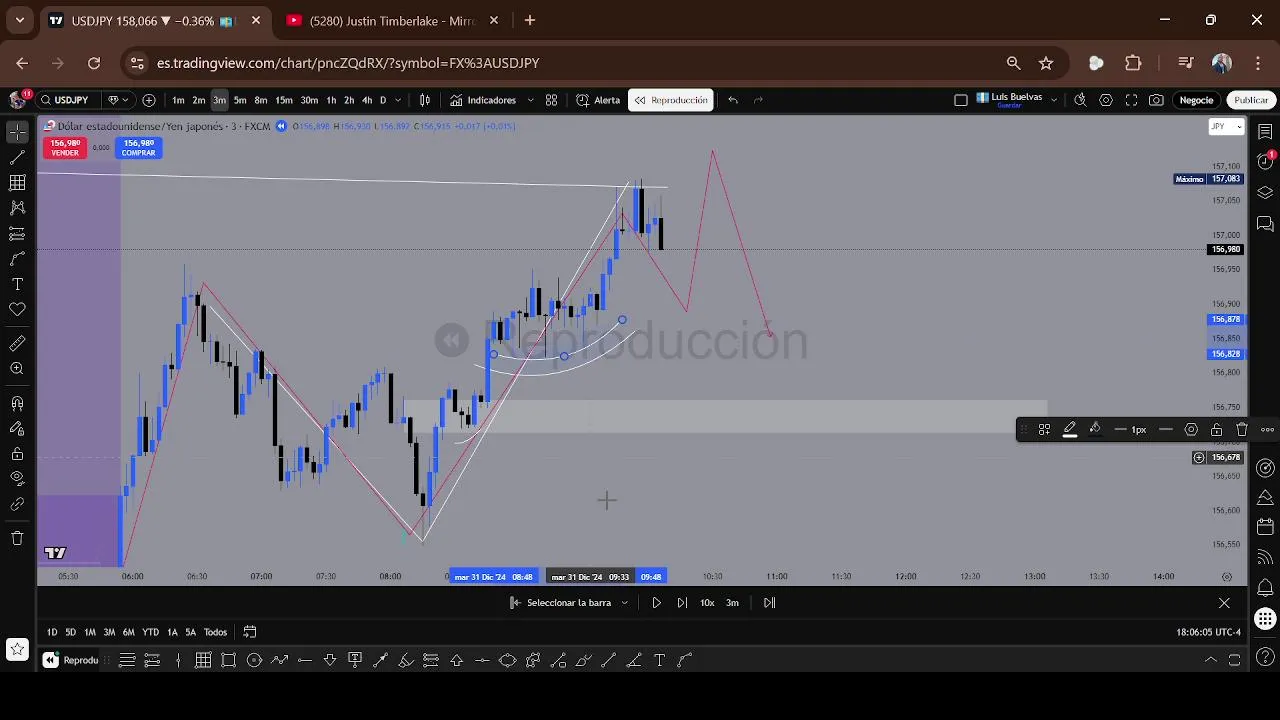Image resolution: width=1280 pixels, height=720 pixels.
Task: Click the add symbol plus icon
Action: 149,100
